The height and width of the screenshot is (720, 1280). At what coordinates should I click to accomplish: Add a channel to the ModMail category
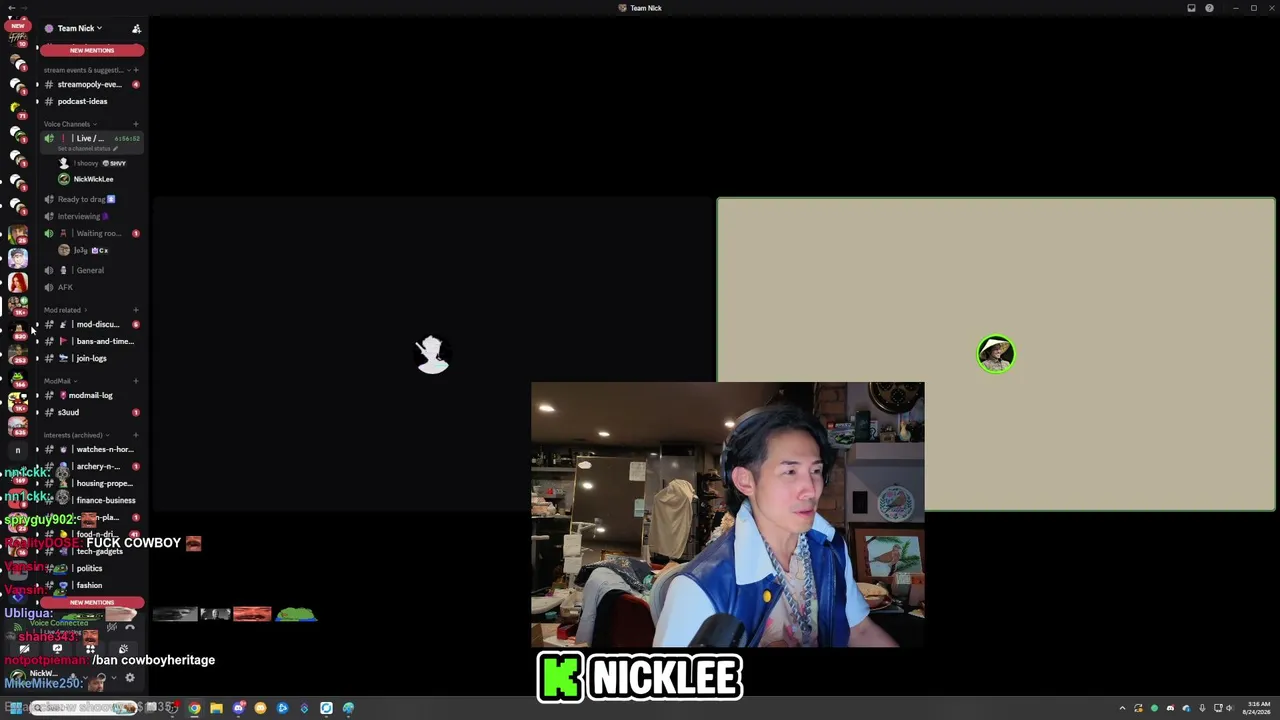(136, 381)
